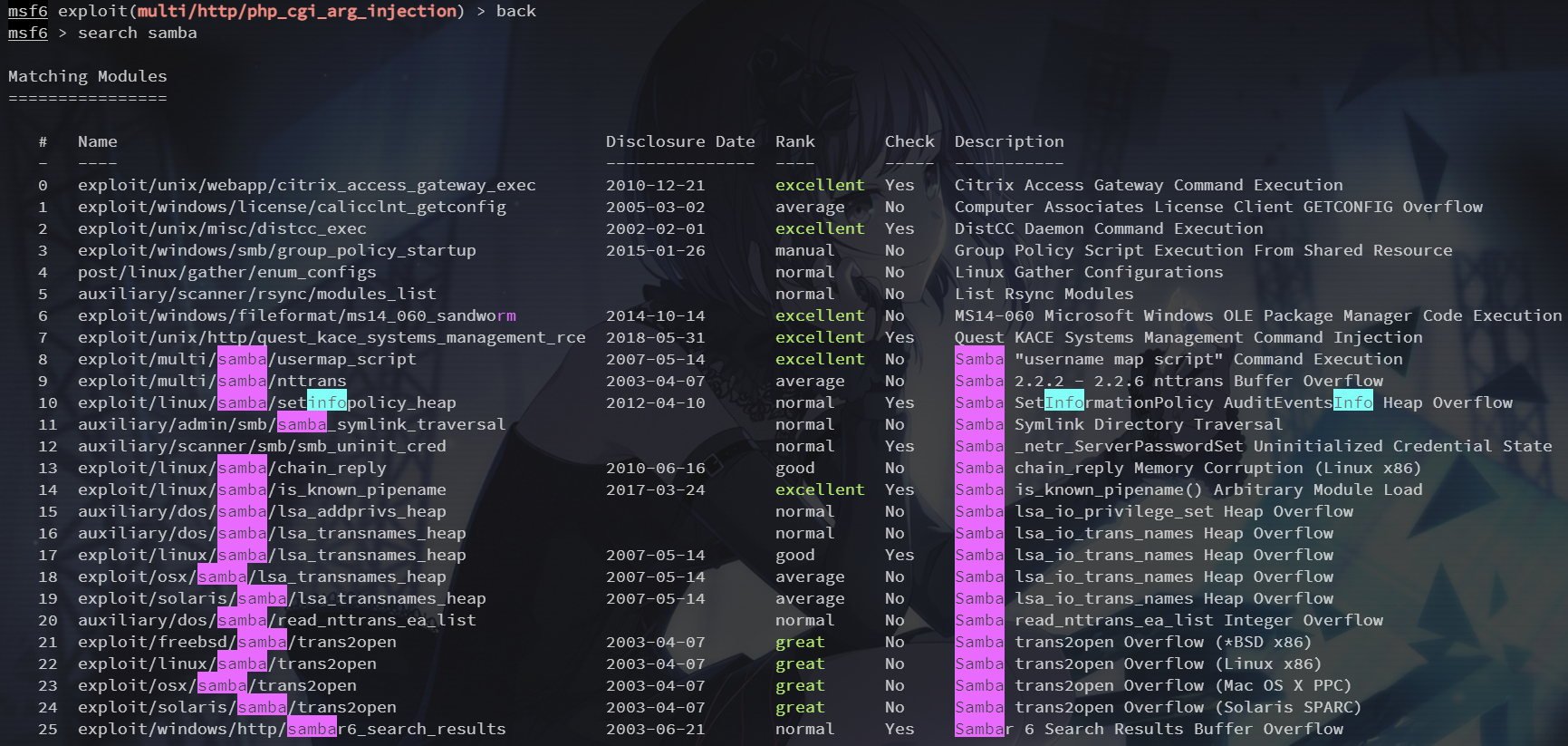This screenshot has height=746, width=1568.
Task: Click disclosure date 2012-04-10
Action: click(x=656, y=402)
